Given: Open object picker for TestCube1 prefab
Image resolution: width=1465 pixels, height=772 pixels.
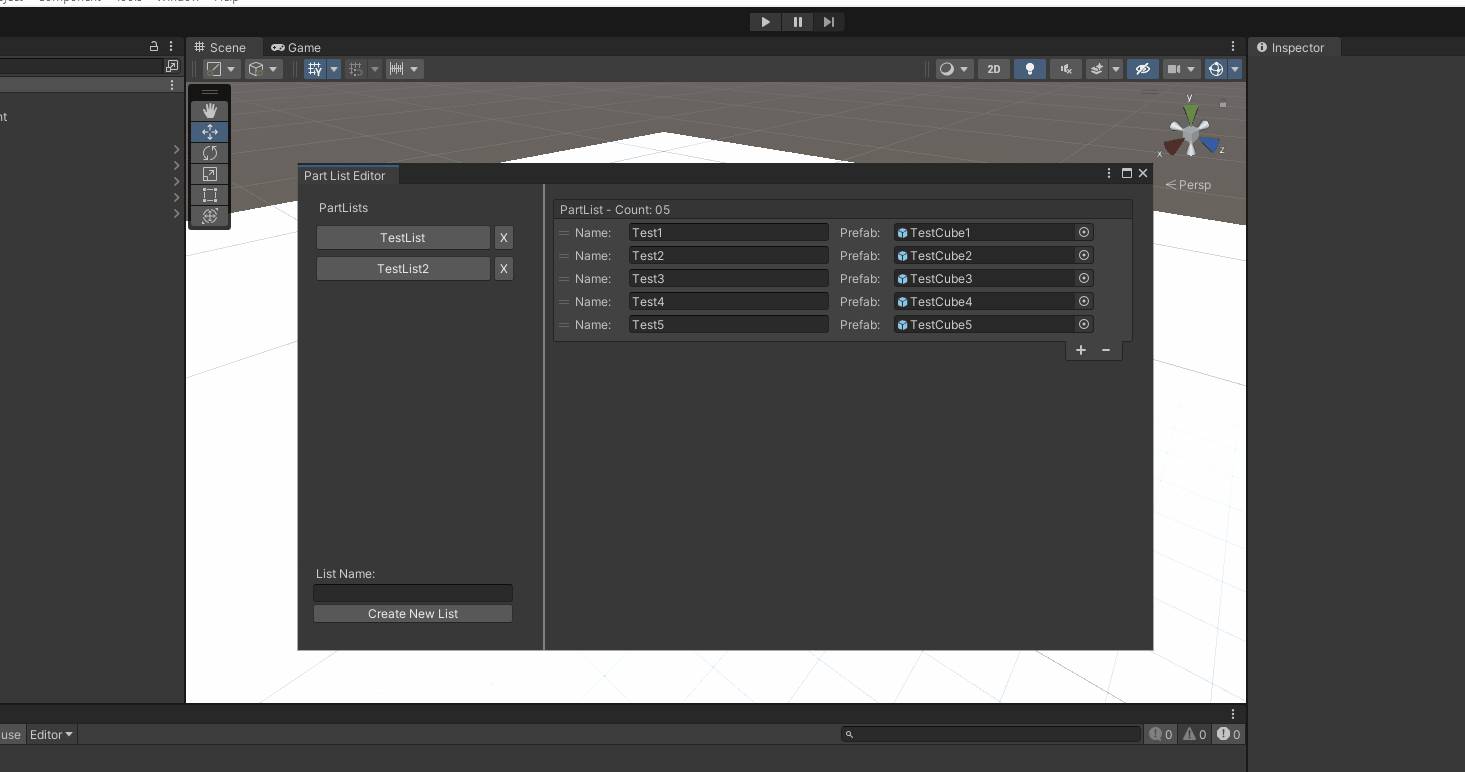Looking at the screenshot, I should tap(1083, 232).
